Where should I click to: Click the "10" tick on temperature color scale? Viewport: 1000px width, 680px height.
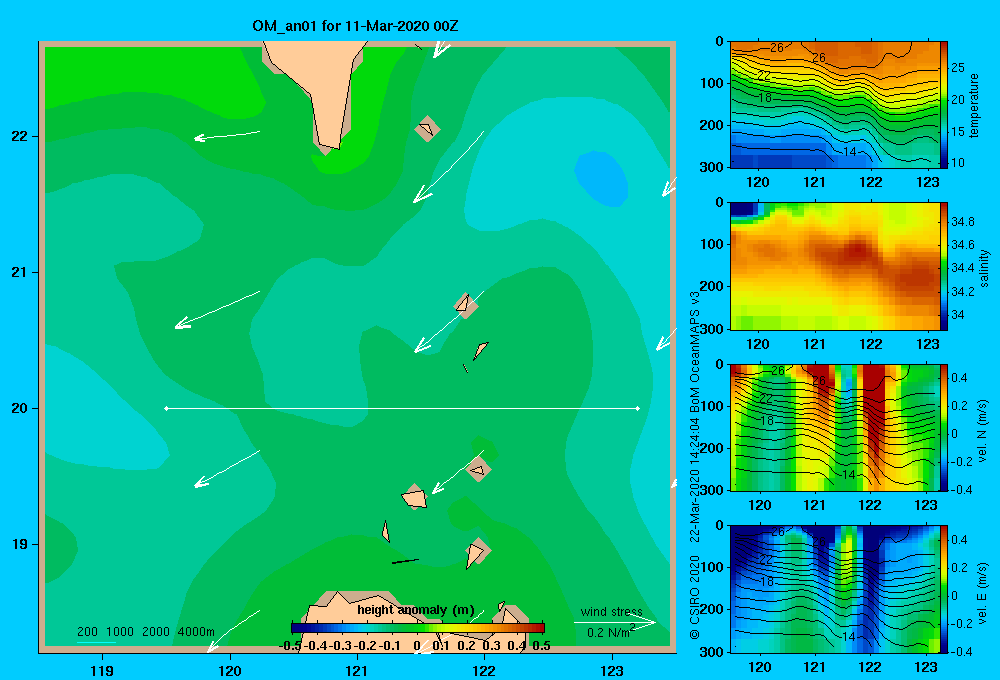pos(957,163)
